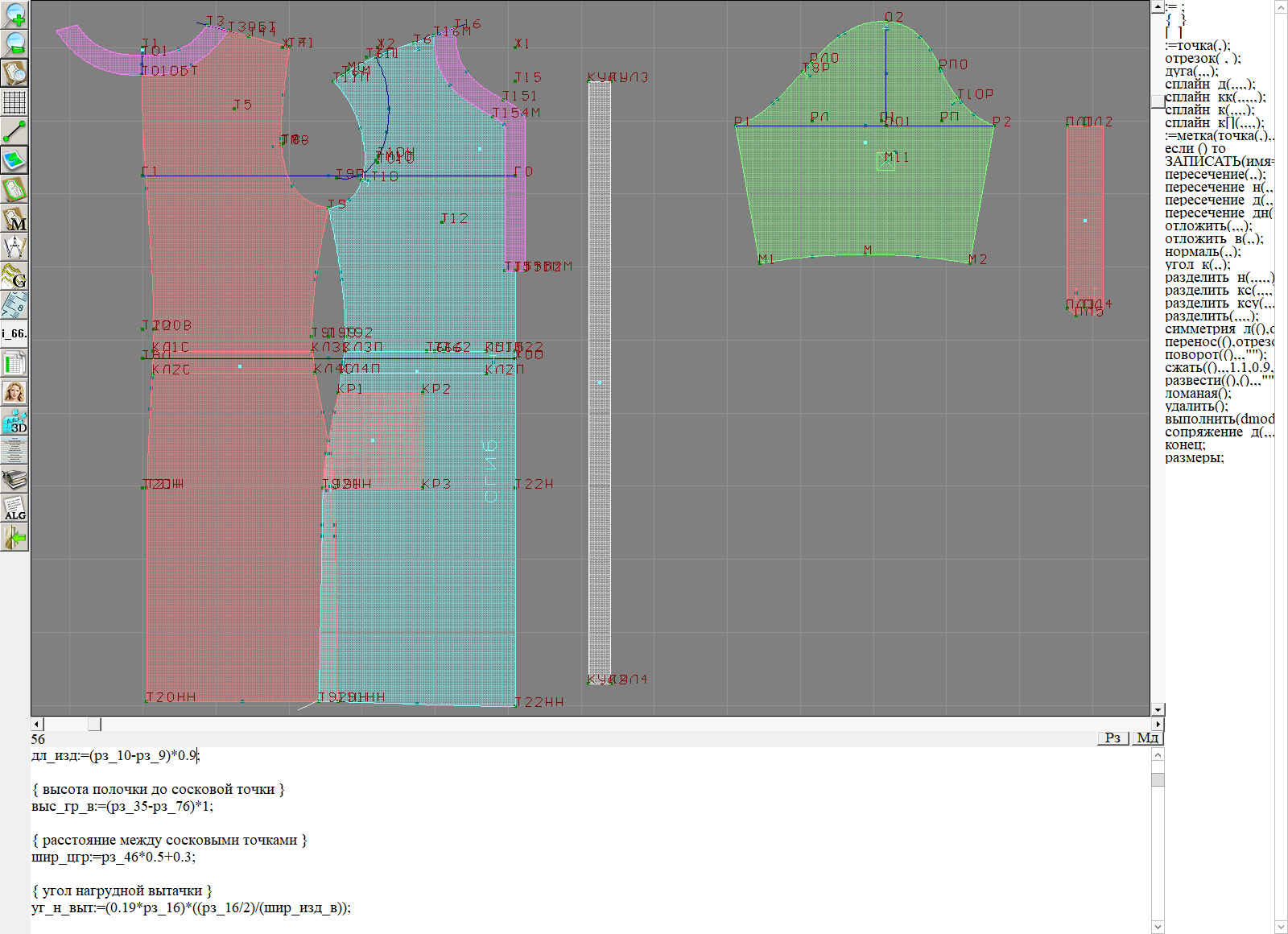Click the compass and ruler drawing icon
The width and height of the screenshot is (1288, 934).
pos(14,247)
